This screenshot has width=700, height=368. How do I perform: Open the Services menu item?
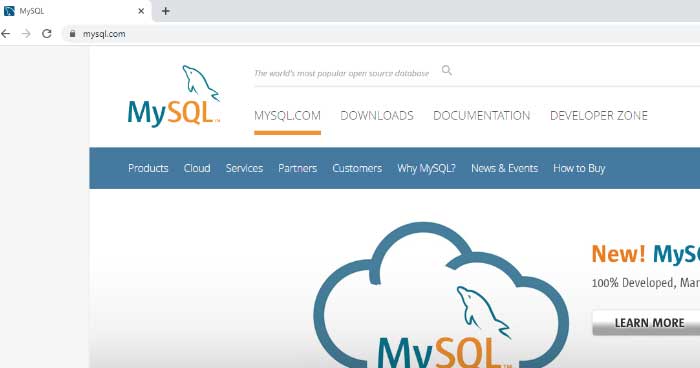(244, 168)
